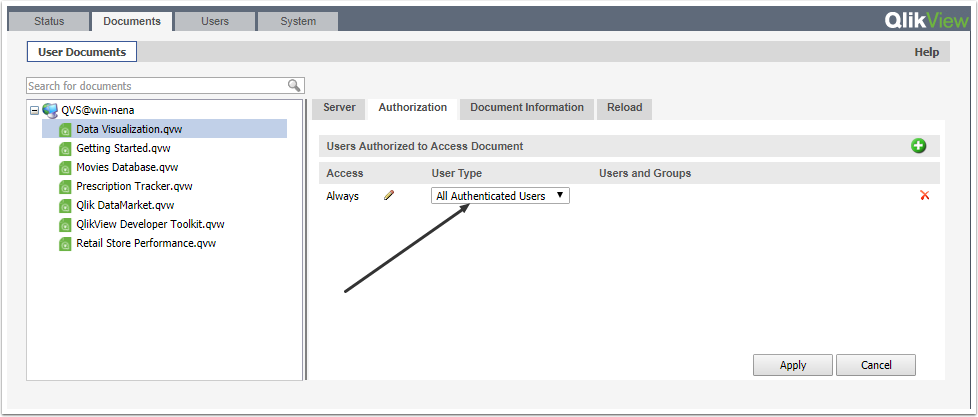The image size is (978, 417).
Task: Select Prescription Tracker.qvw document
Action: [134, 186]
